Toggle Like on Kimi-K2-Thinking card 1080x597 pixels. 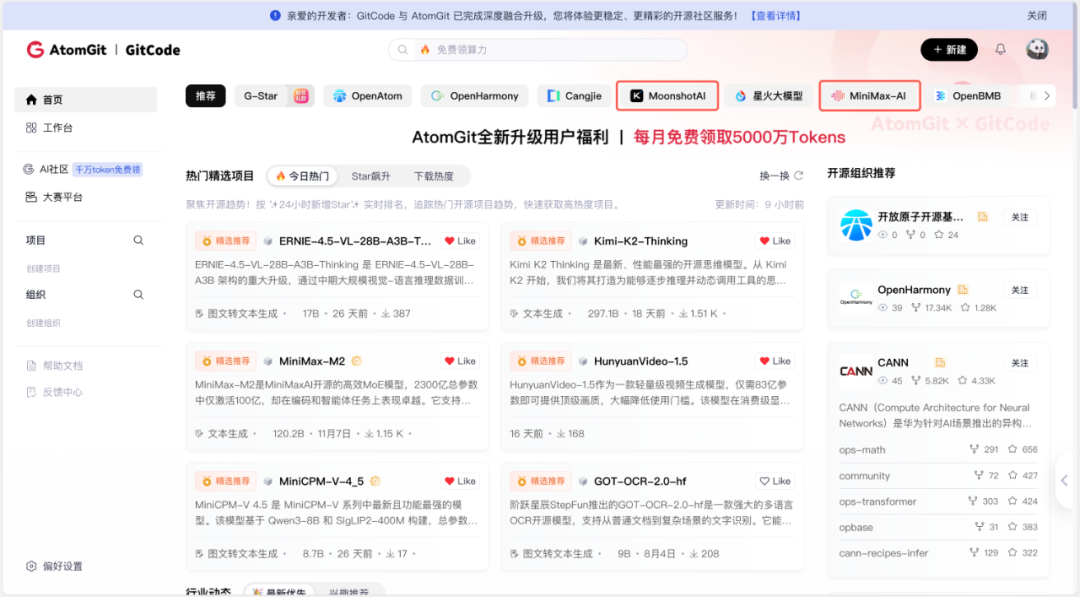(x=775, y=241)
